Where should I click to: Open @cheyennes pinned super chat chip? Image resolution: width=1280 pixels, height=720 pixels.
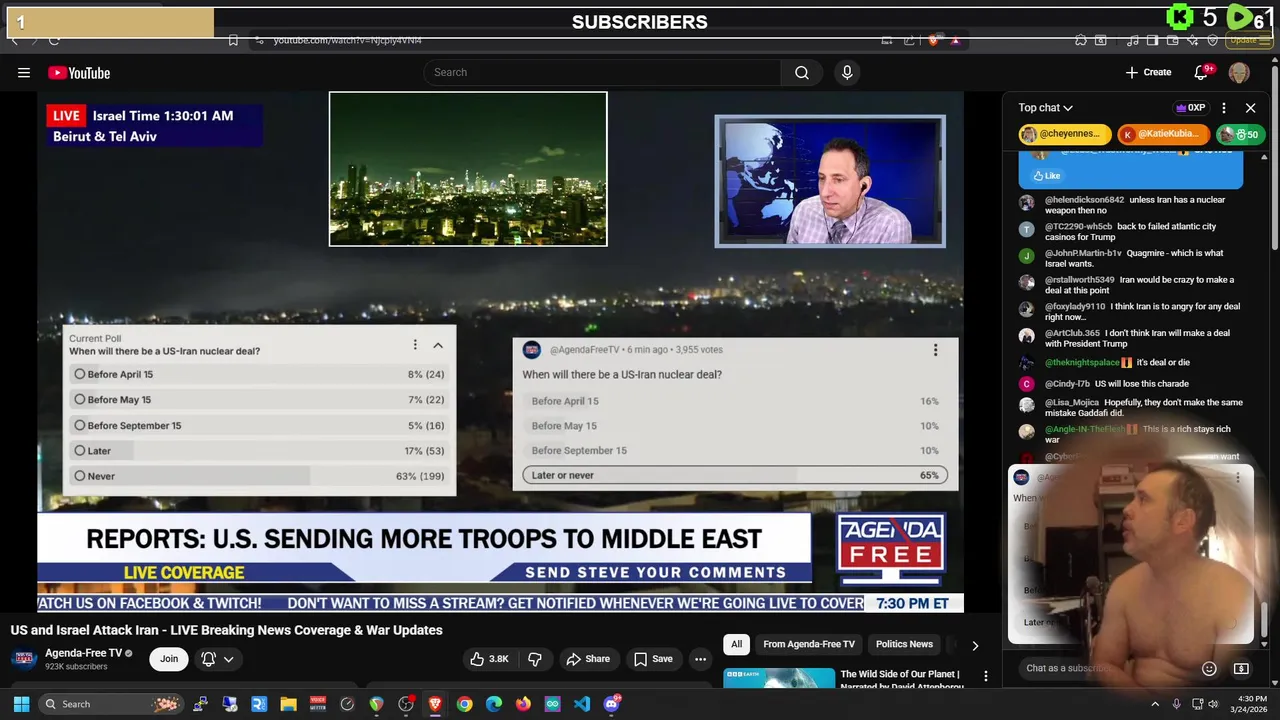click(1065, 134)
